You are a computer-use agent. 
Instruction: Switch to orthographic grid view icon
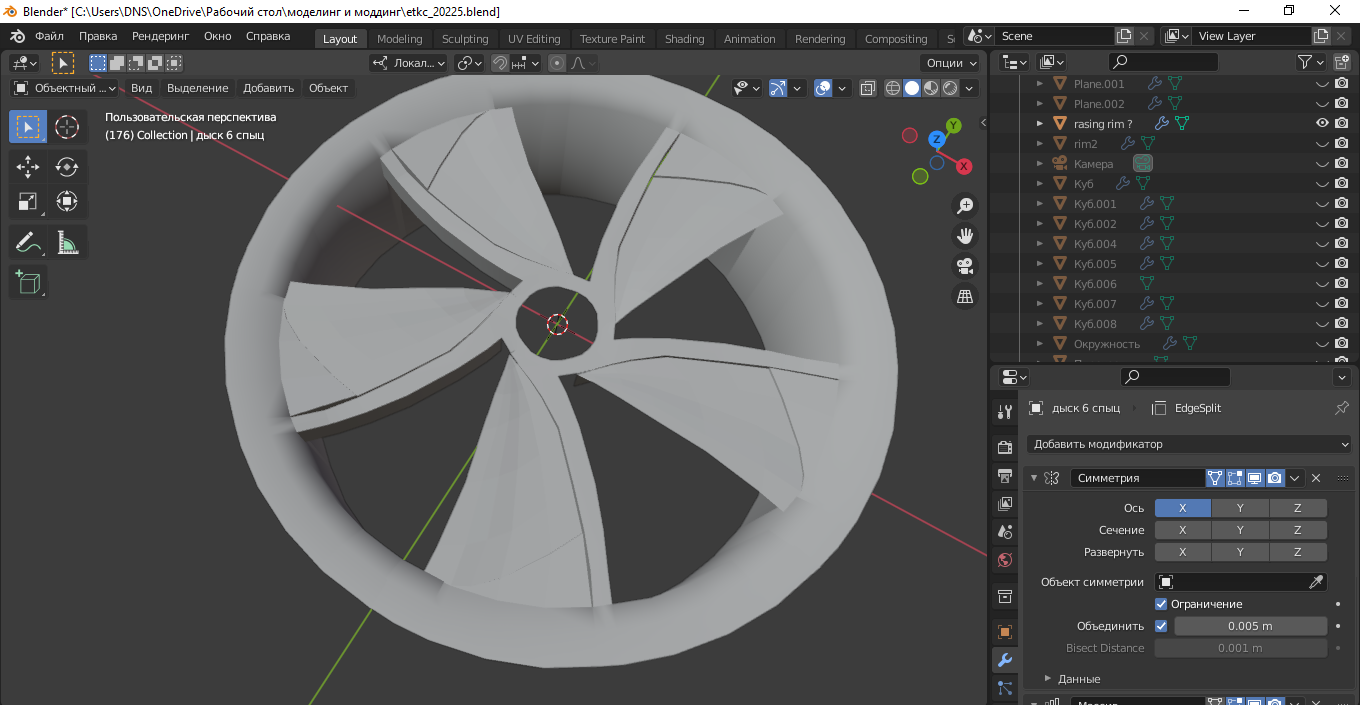click(x=965, y=296)
